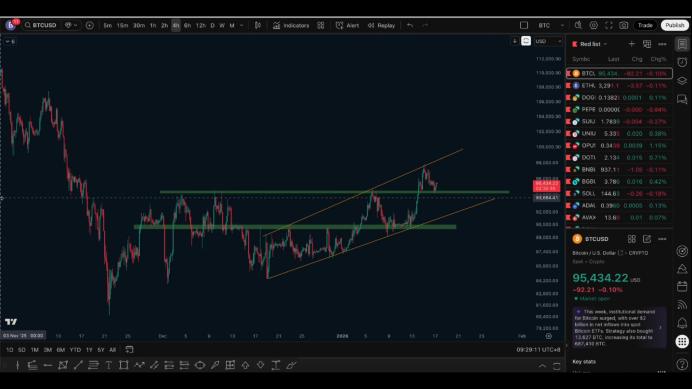Expand the Bitcoin news summary card
The image size is (692, 389).
point(620,327)
